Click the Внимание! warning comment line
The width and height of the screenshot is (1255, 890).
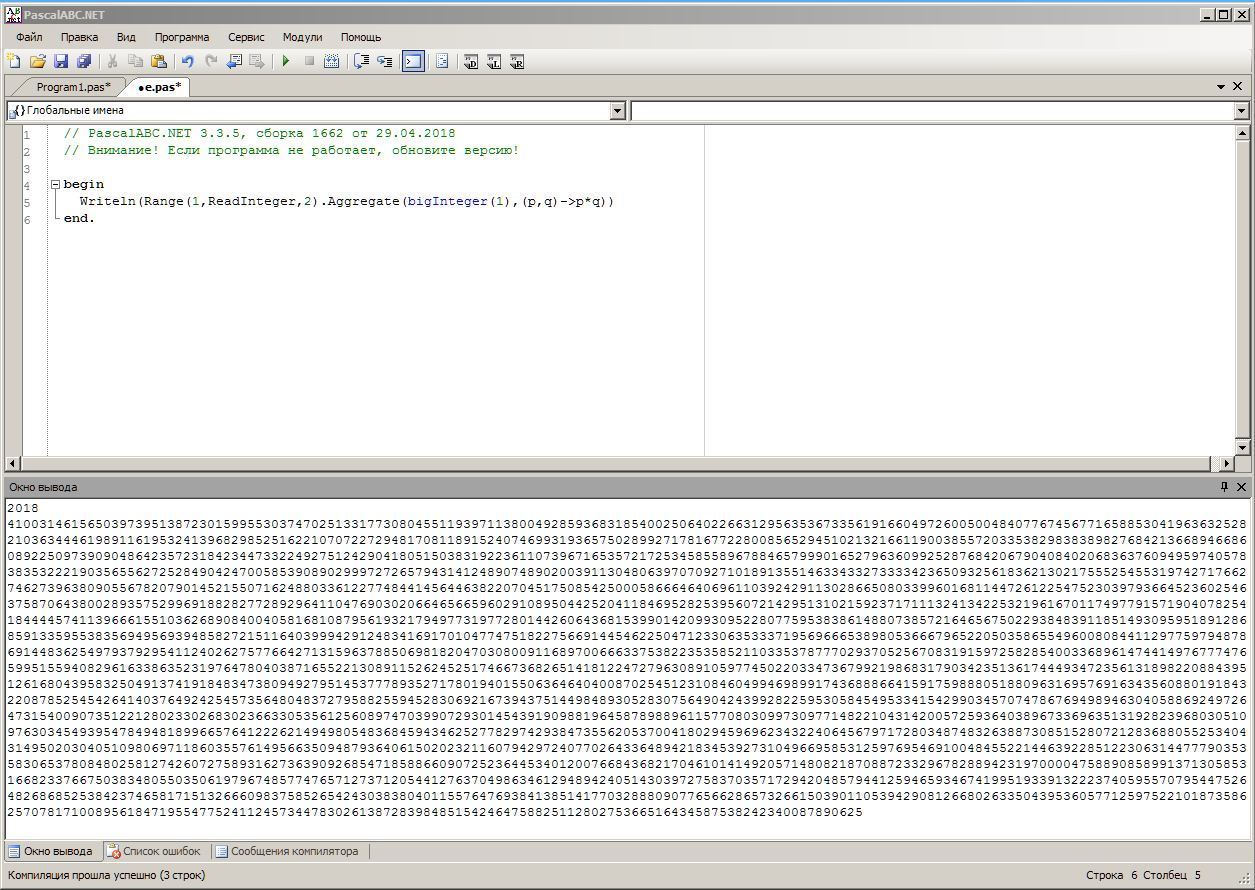click(x=291, y=150)
